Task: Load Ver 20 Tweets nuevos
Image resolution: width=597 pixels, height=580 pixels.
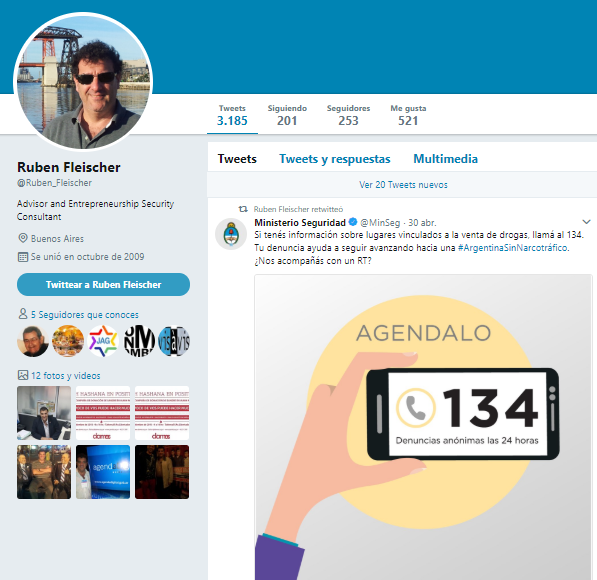Action: 403,185
